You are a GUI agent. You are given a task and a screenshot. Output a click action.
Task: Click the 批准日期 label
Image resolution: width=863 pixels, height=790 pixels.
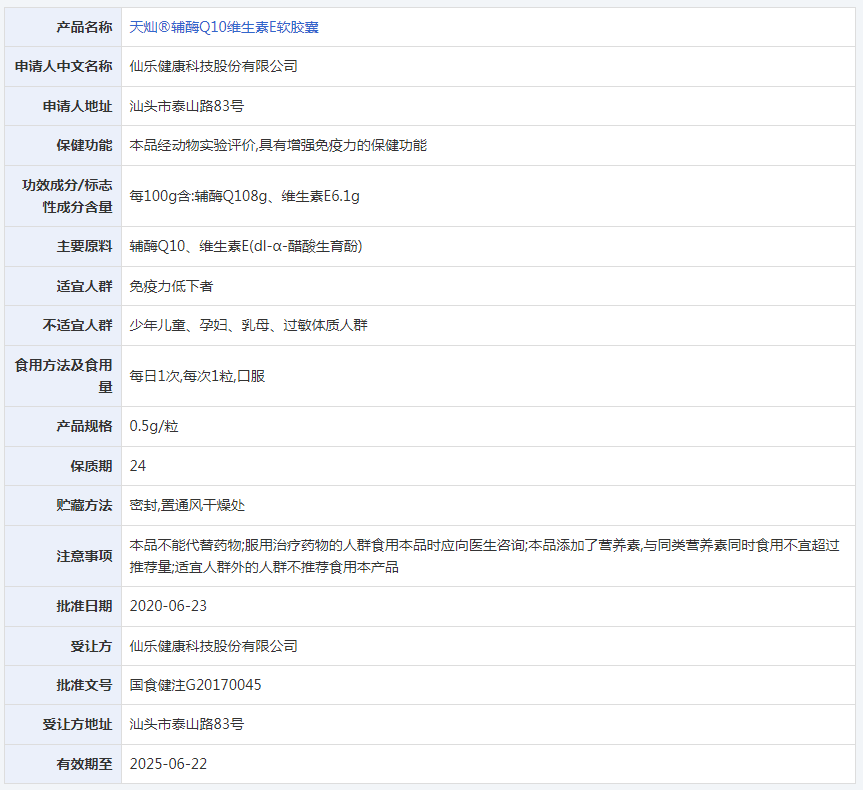point(84,606)
